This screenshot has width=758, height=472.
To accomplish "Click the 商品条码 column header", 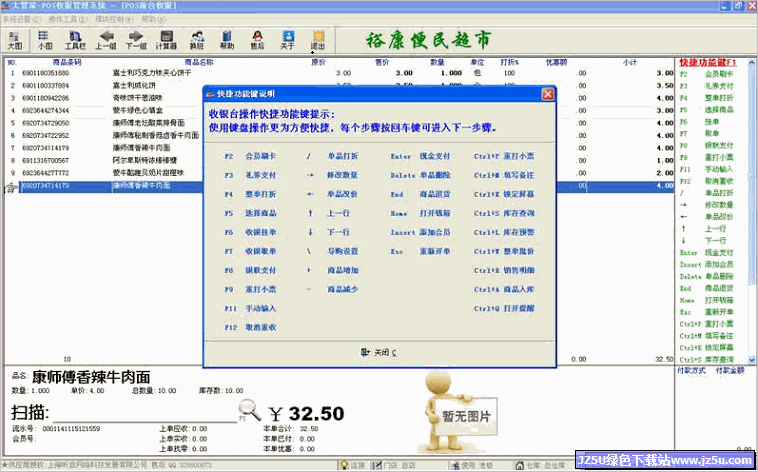I will [67, 62].
